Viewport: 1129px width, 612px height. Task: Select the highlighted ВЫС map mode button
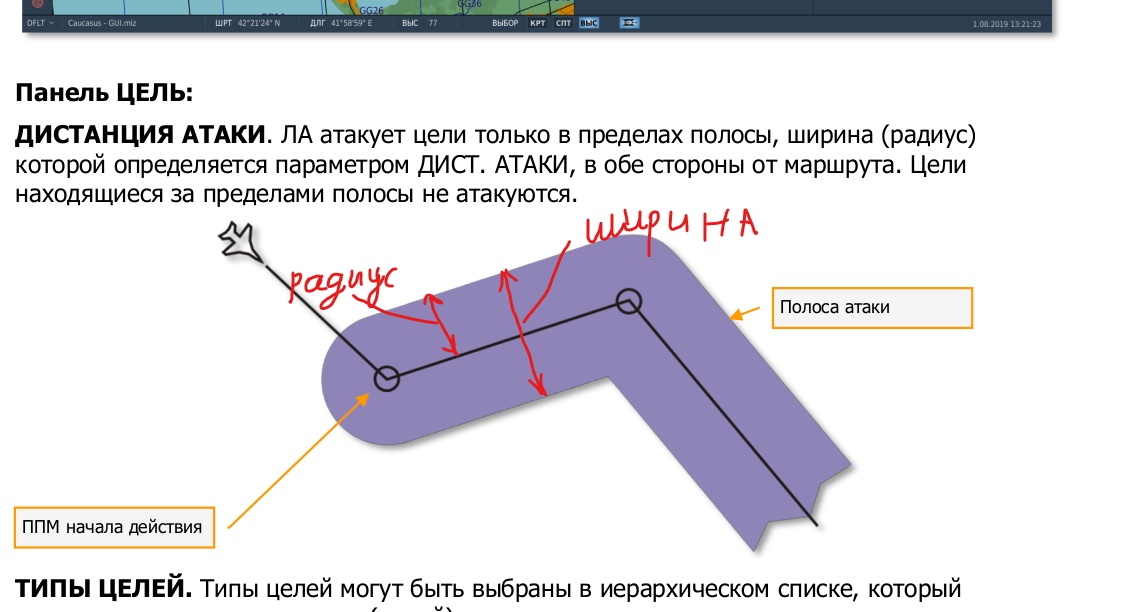pos(589,23)
